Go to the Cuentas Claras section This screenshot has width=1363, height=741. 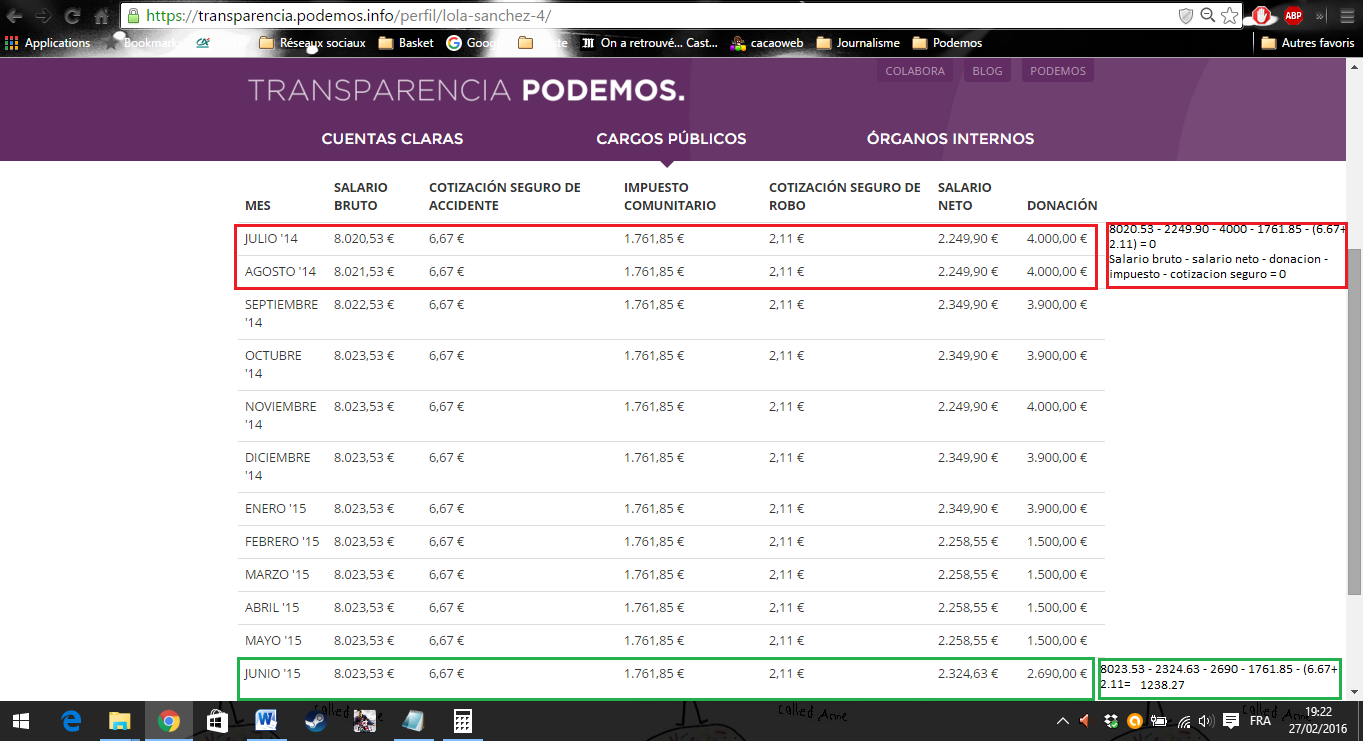coord(392,139)
